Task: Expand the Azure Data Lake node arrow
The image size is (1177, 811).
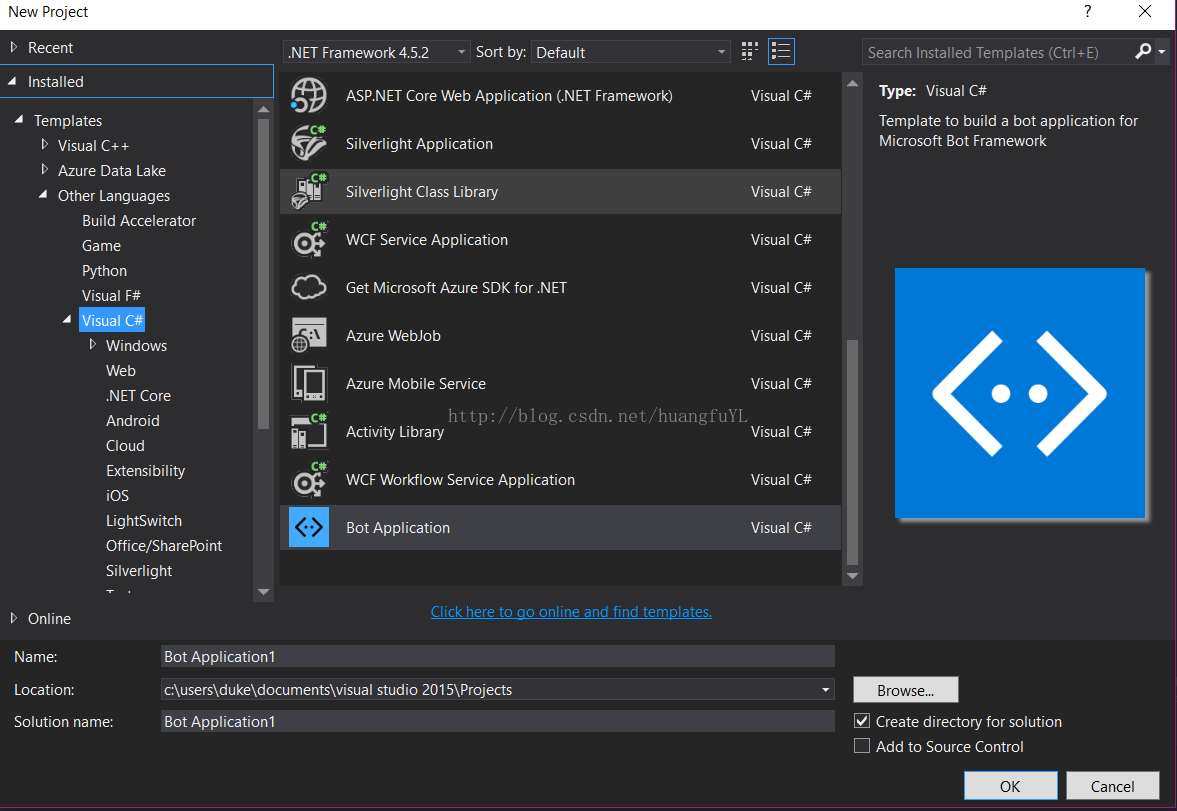Action: pyautogui.click(x=44, y=170)
